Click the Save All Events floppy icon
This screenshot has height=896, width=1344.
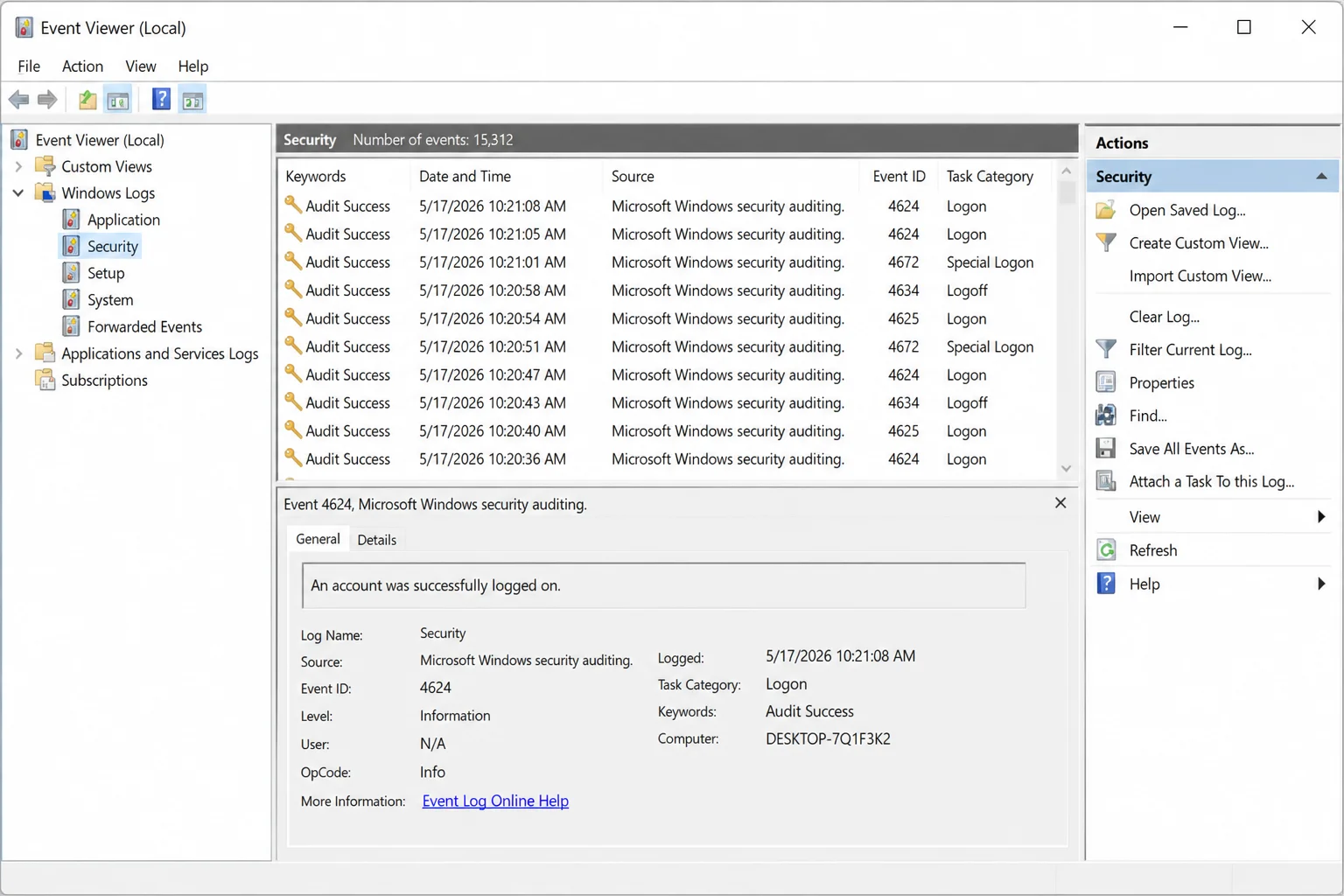point(1106,448)
